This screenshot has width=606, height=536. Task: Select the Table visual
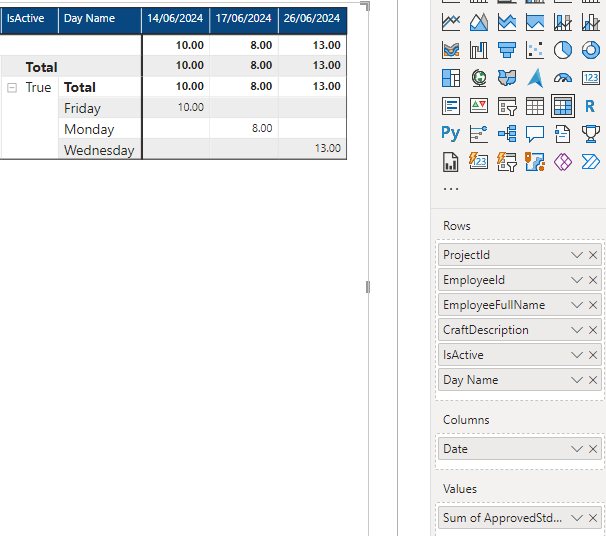(x=535, y=106)
